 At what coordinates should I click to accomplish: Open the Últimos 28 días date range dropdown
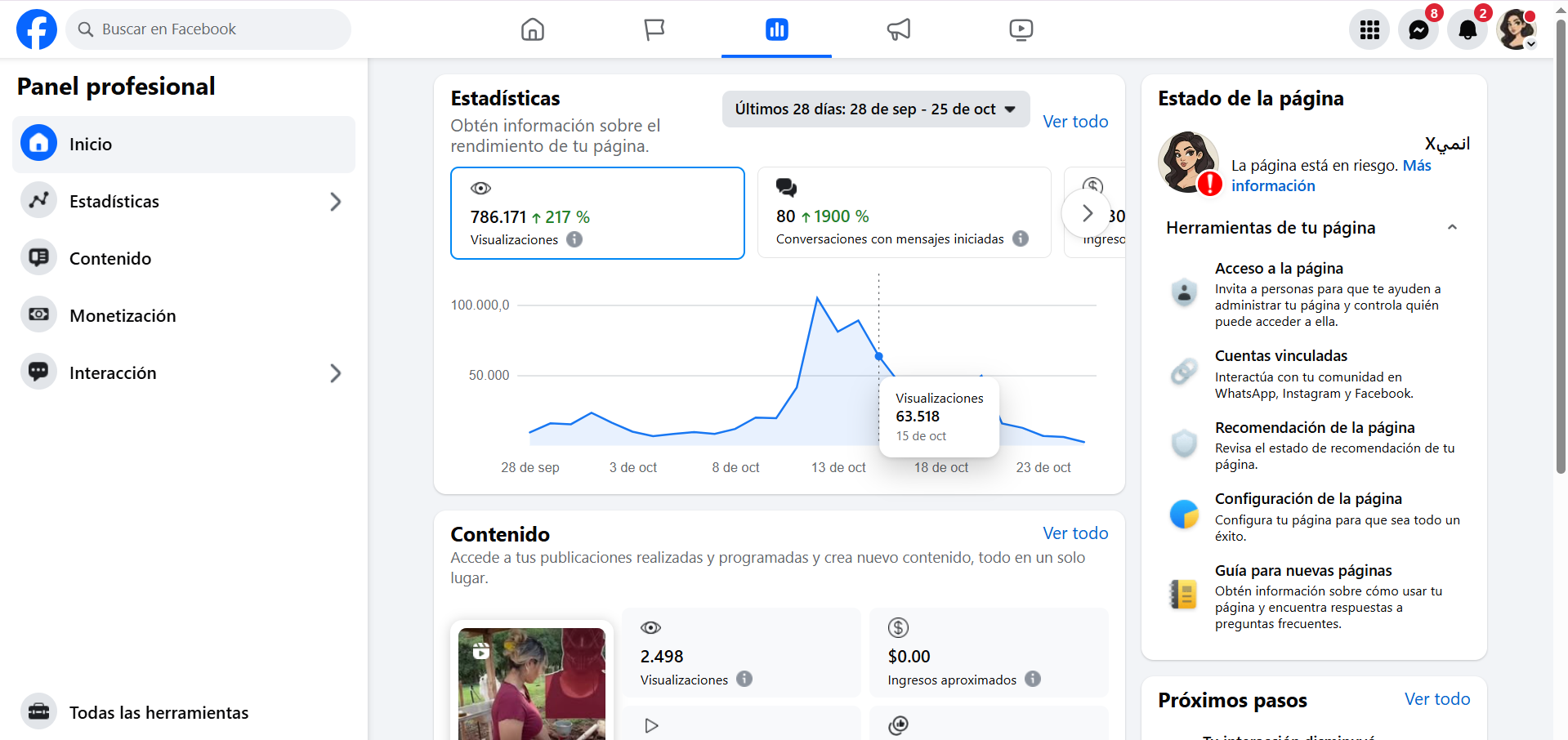click(875, 109)
